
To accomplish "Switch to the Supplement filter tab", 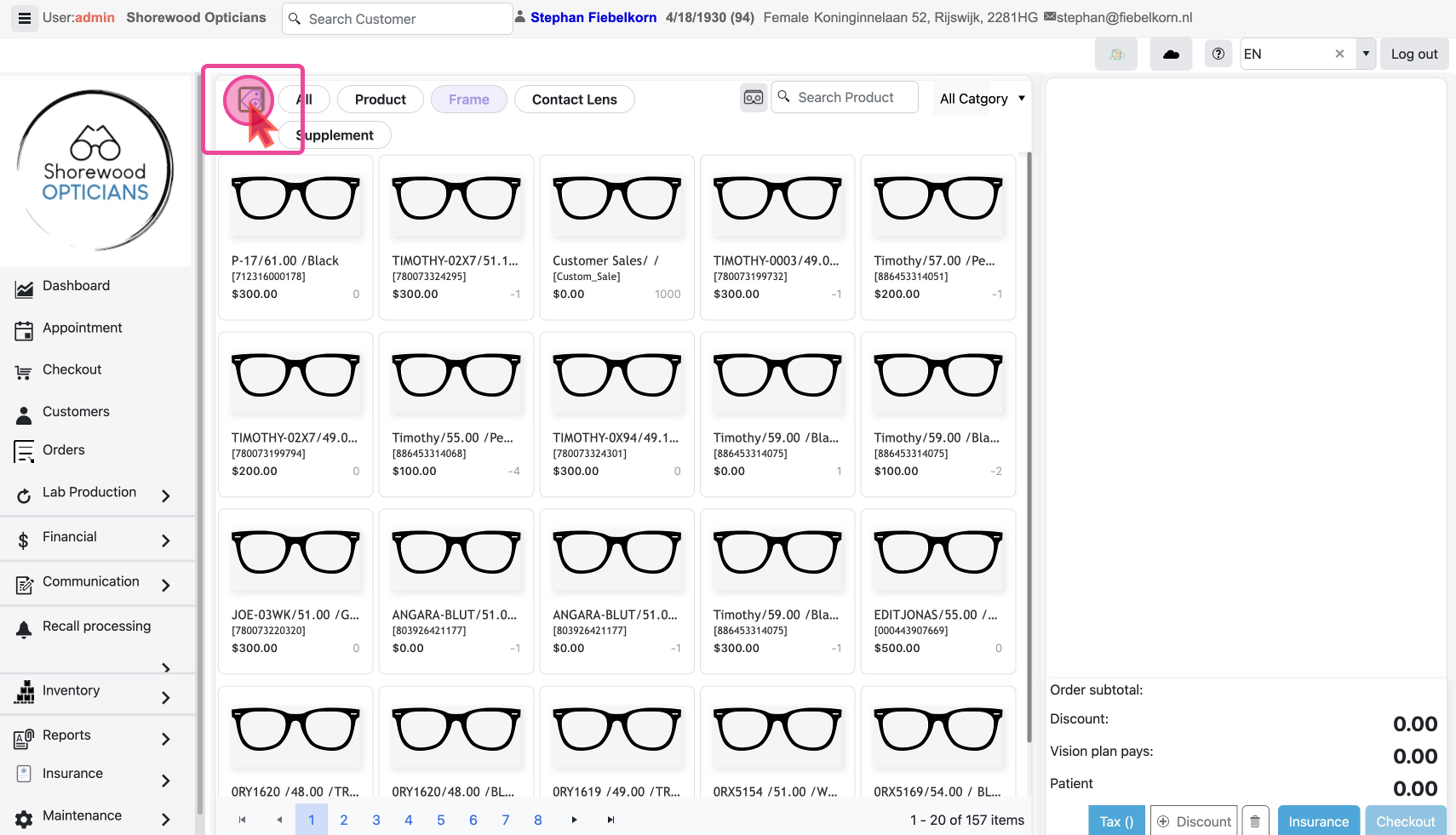I will [335, 135].
